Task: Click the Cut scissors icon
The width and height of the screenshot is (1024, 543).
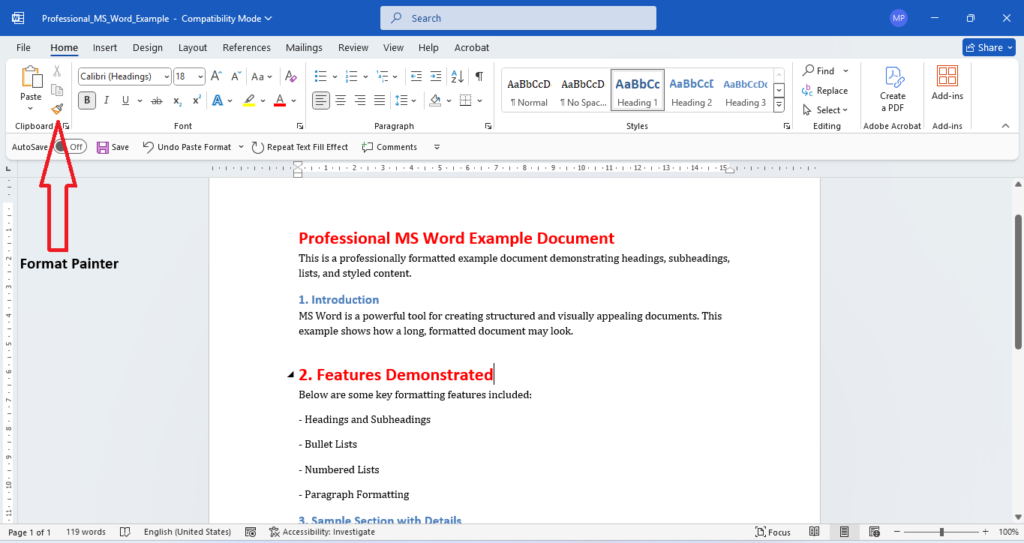Action: tap(57, 72)
